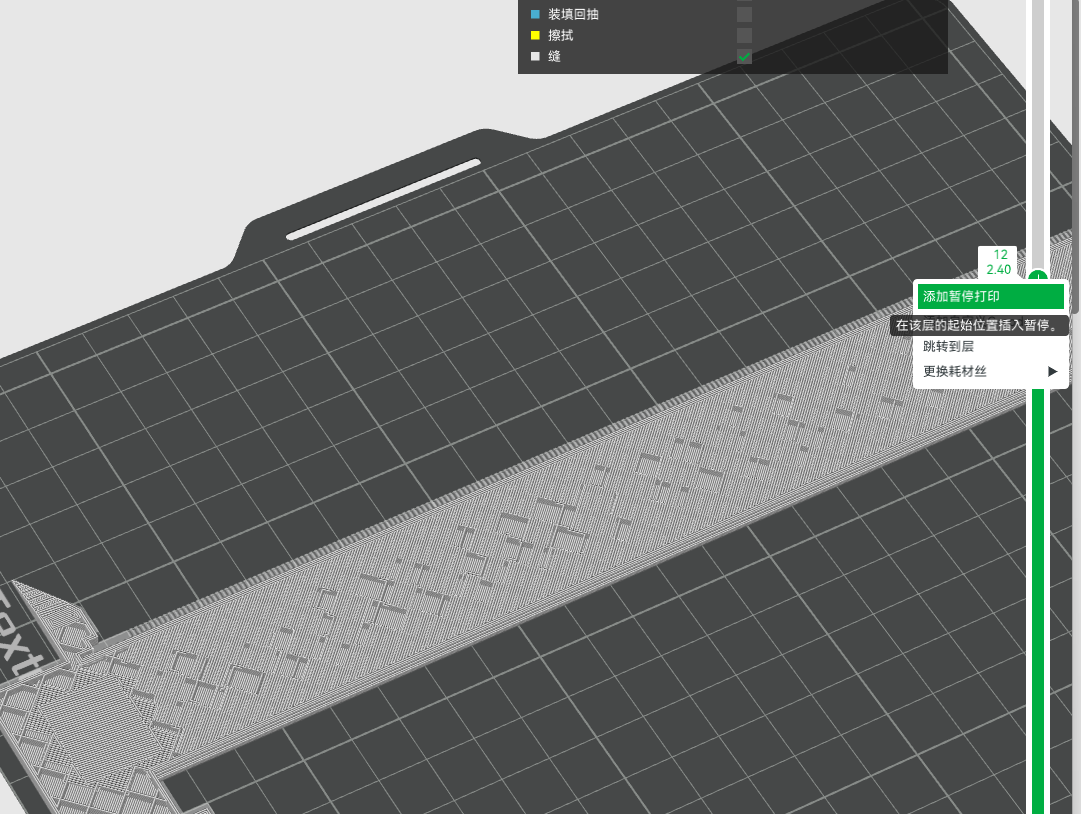Click the green layer slider track

coord(1038,600)
